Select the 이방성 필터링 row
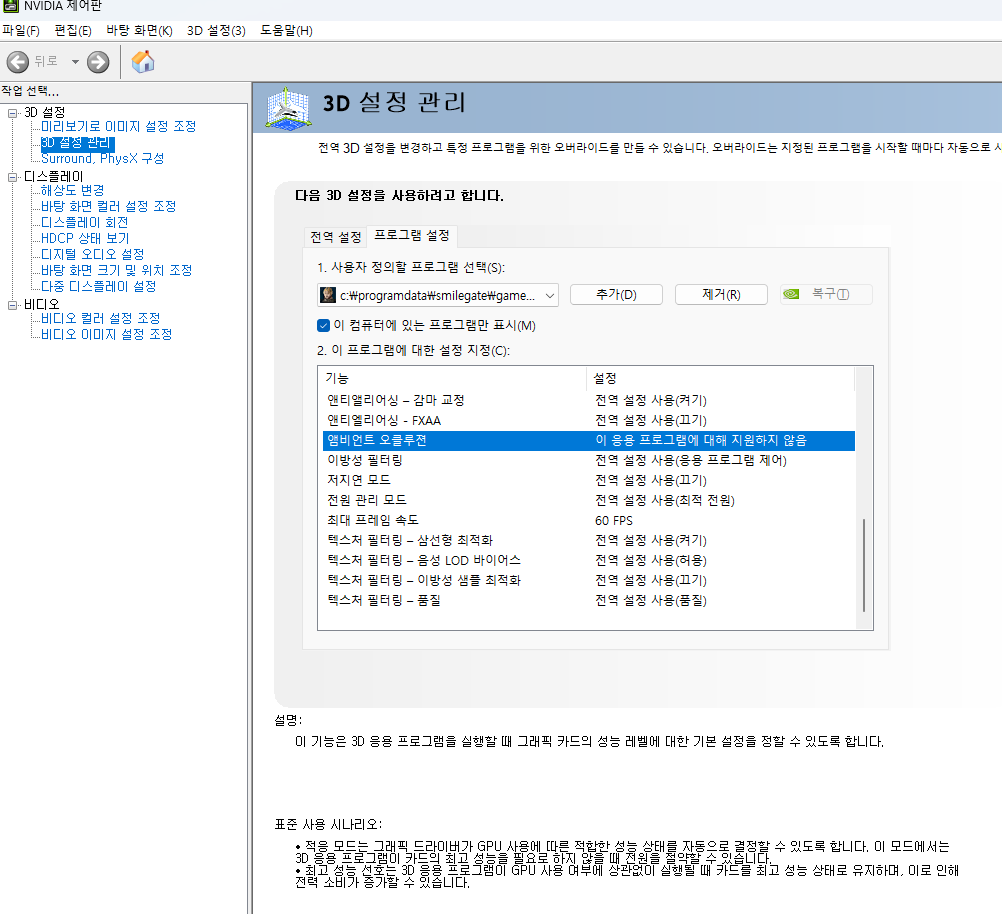The height and width of the screenshot is (914, 1002). pyautogui.click(x=589, y=460)
